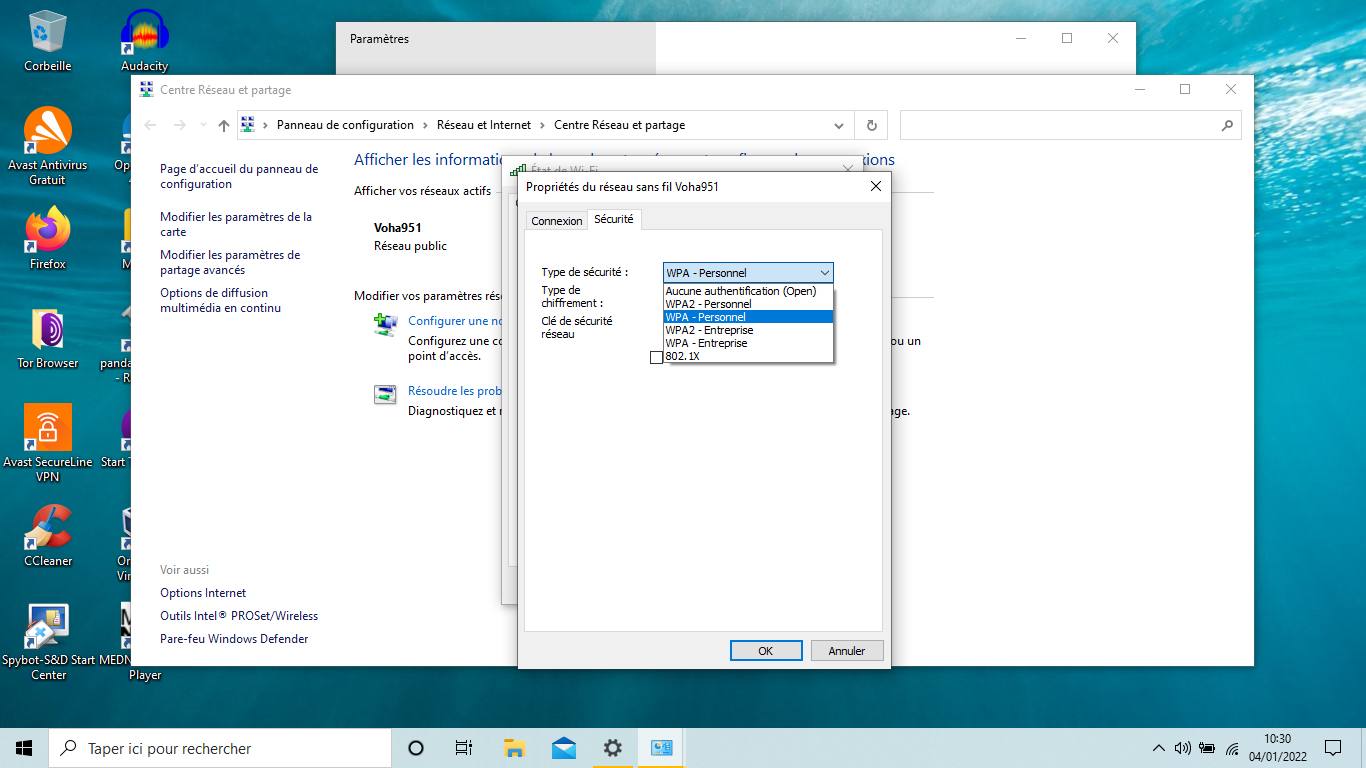1366x768 pixels.
Task: Collapse the Type de sécurité combo box
Action: pyautogui.click(x=824, y=273)
